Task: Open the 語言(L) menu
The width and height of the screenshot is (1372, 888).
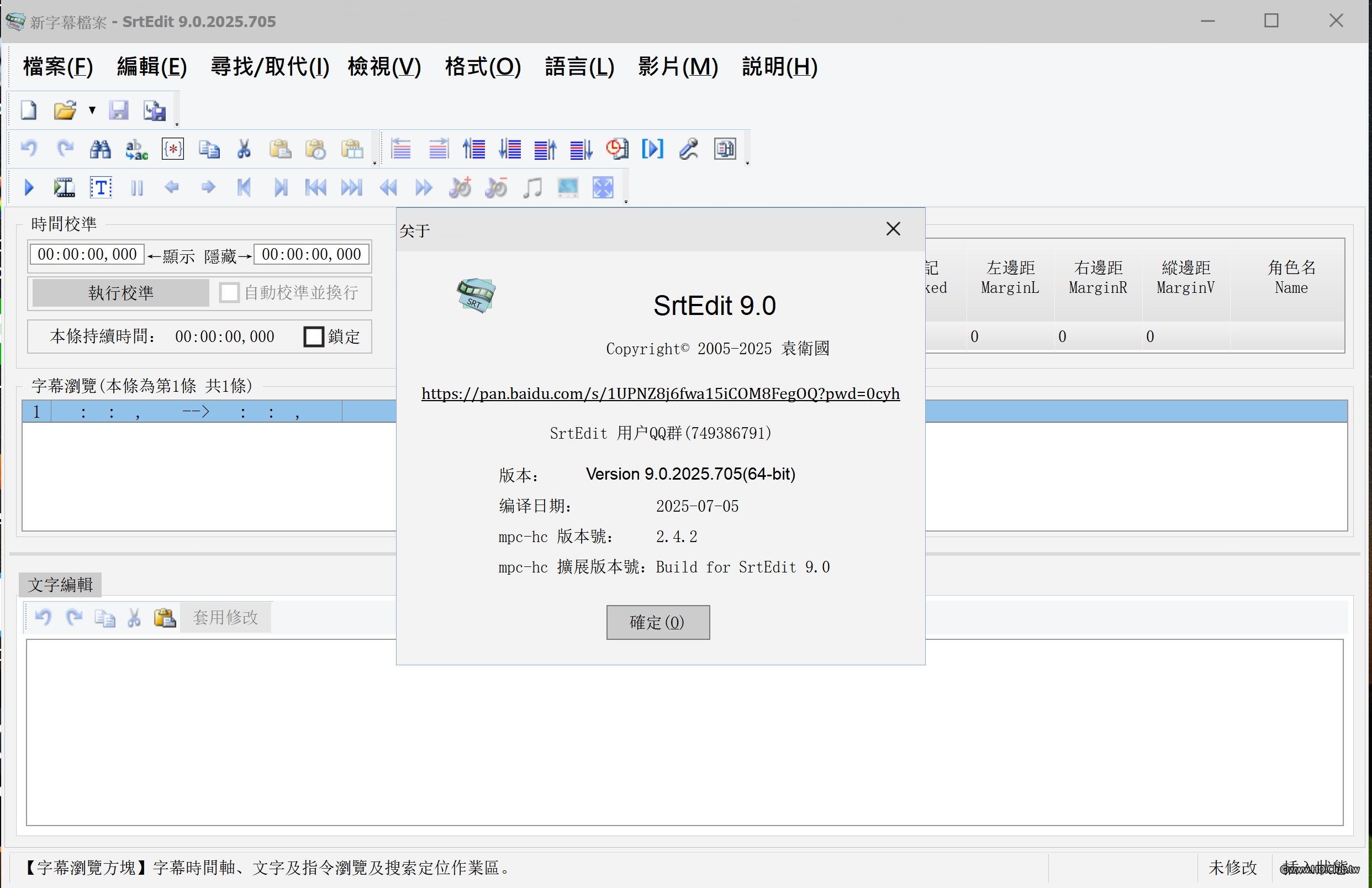Action: [580, 67]
